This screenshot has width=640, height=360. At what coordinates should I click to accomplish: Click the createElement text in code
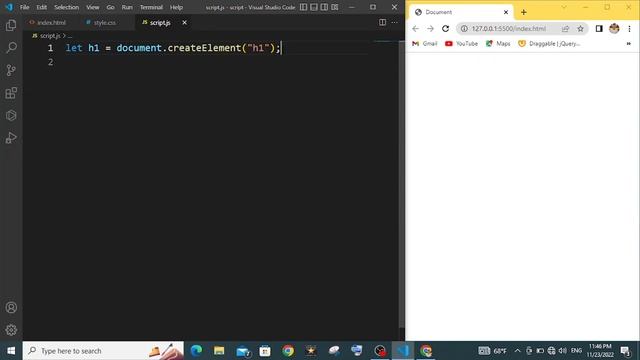[x=204, y=48]
